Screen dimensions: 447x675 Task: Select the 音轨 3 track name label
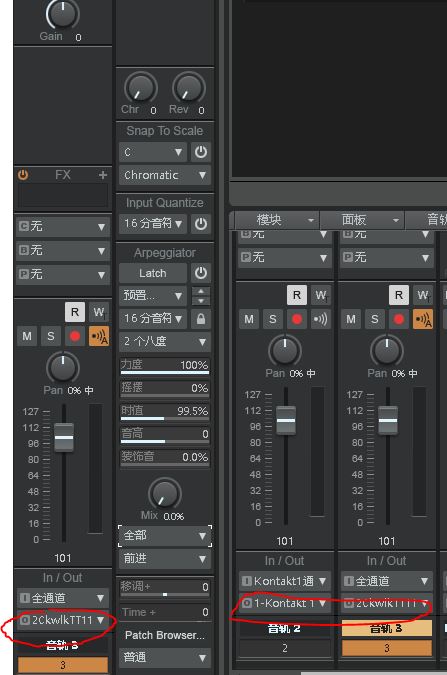click(x=386, y=629)
